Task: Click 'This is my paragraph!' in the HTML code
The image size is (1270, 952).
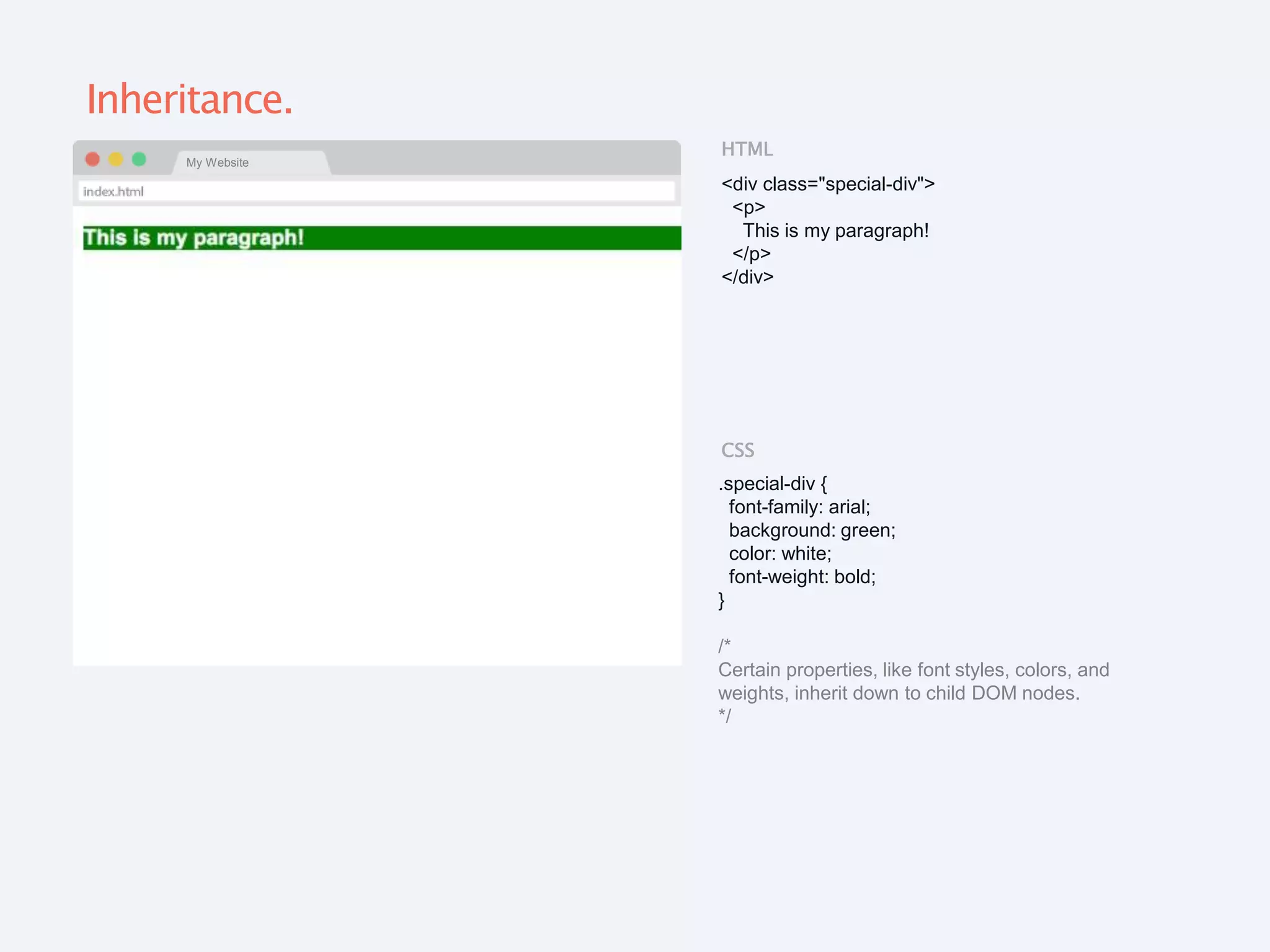Action: click(x=836, y=231)
